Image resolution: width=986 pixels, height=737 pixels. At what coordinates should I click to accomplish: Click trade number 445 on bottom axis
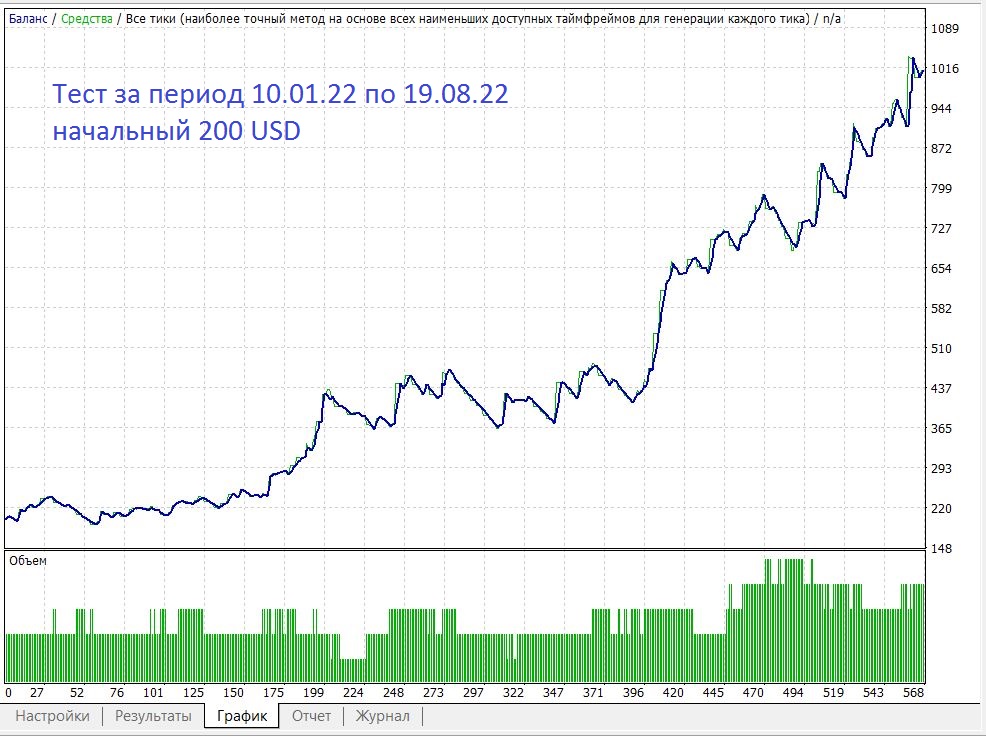click(x=713, y=692)
